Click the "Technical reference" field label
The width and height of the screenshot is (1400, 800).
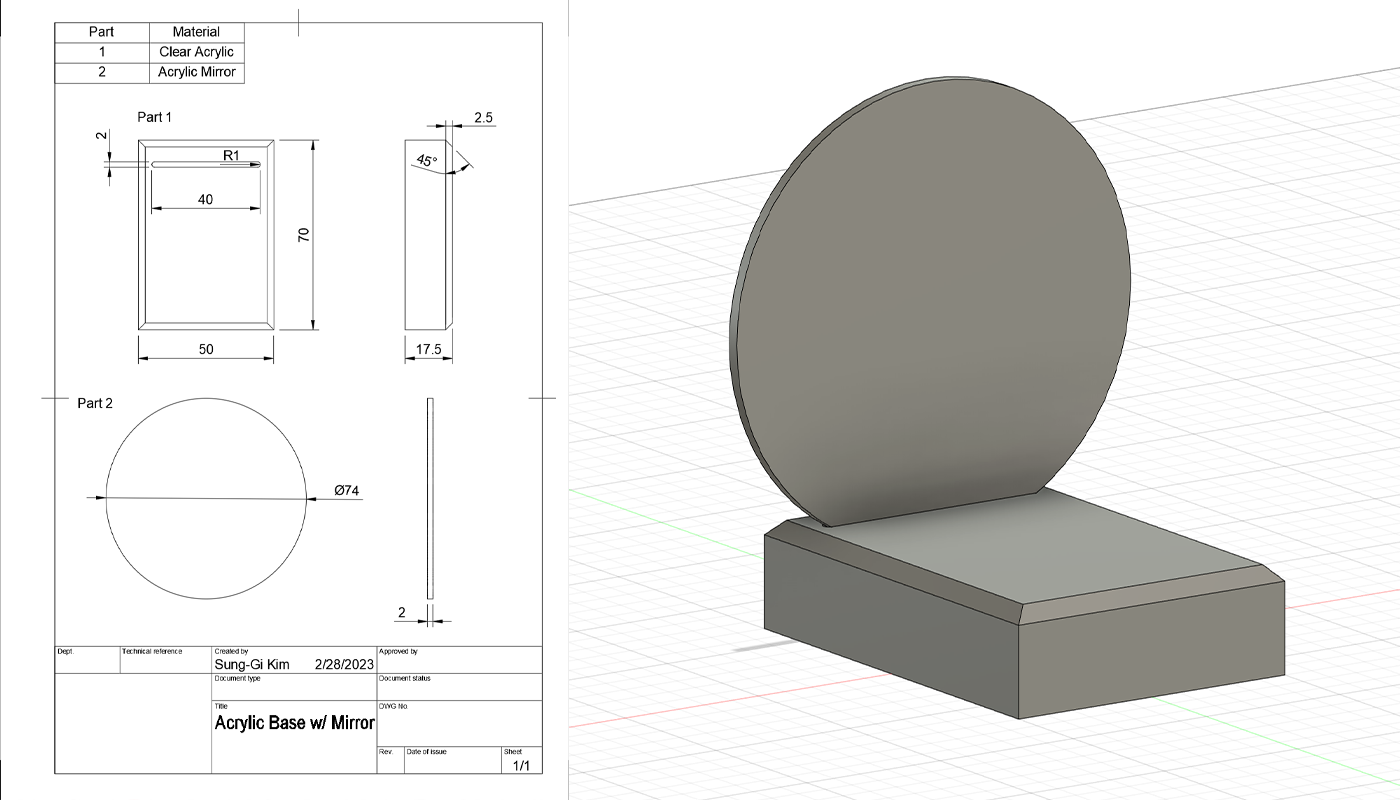(x=152, y=651)
